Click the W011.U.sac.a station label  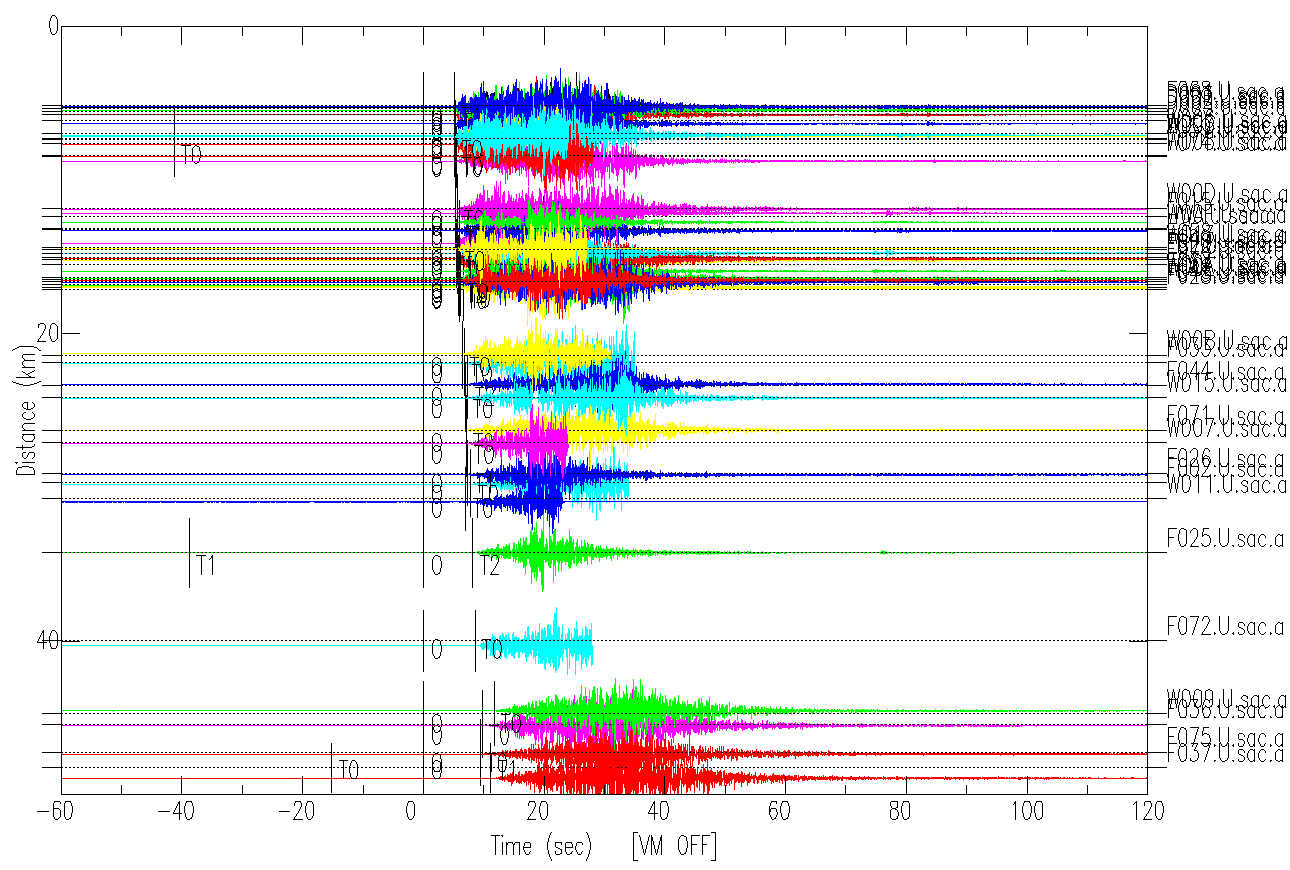[1225, 486]
